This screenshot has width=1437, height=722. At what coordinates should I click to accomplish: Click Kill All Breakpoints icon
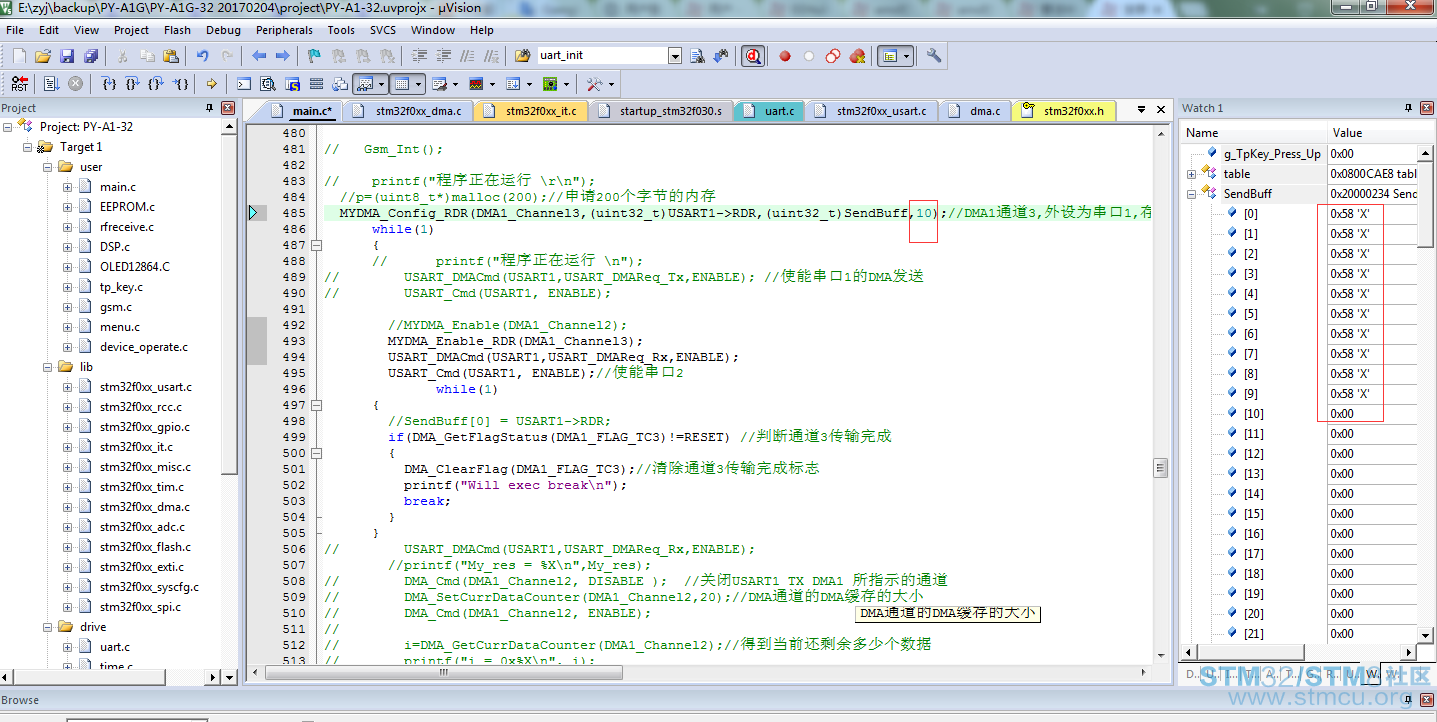pos(857,56)
